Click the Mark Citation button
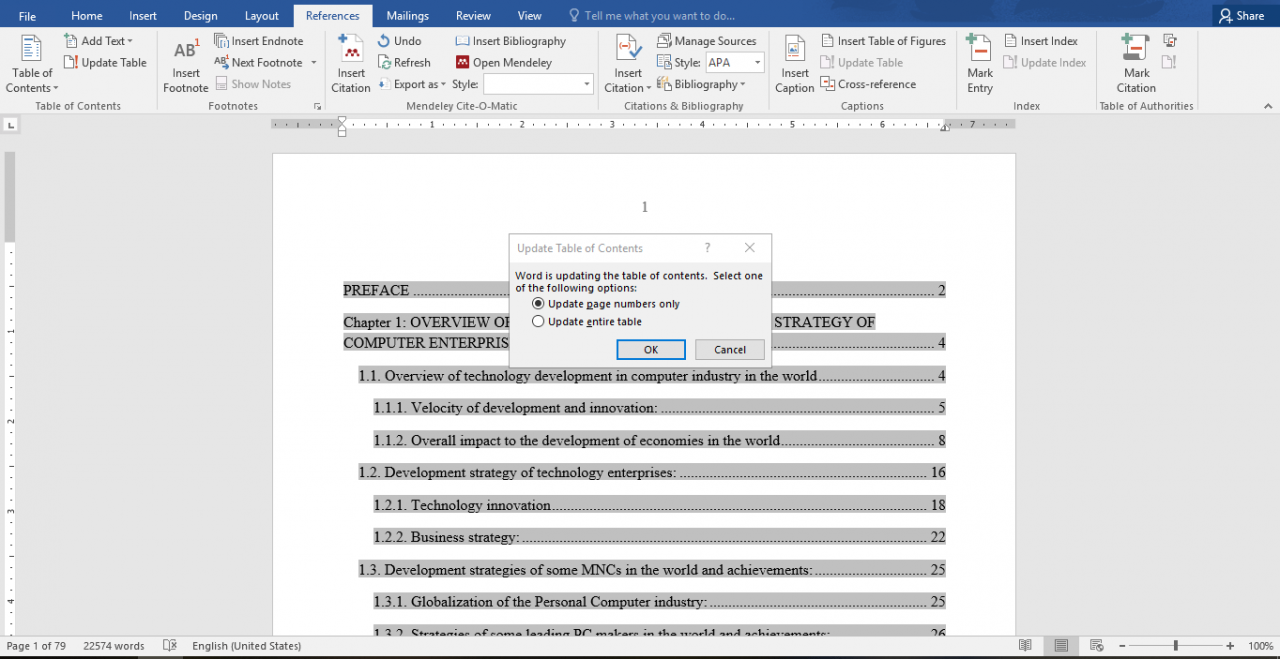 1136,65
